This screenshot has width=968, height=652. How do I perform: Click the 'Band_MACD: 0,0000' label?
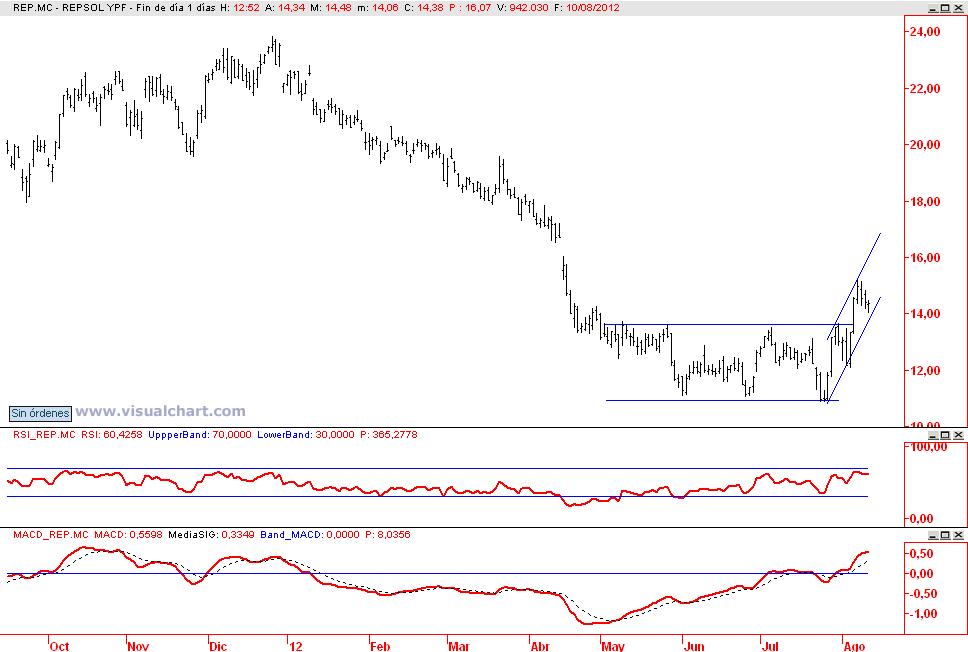tap(309, 535)
